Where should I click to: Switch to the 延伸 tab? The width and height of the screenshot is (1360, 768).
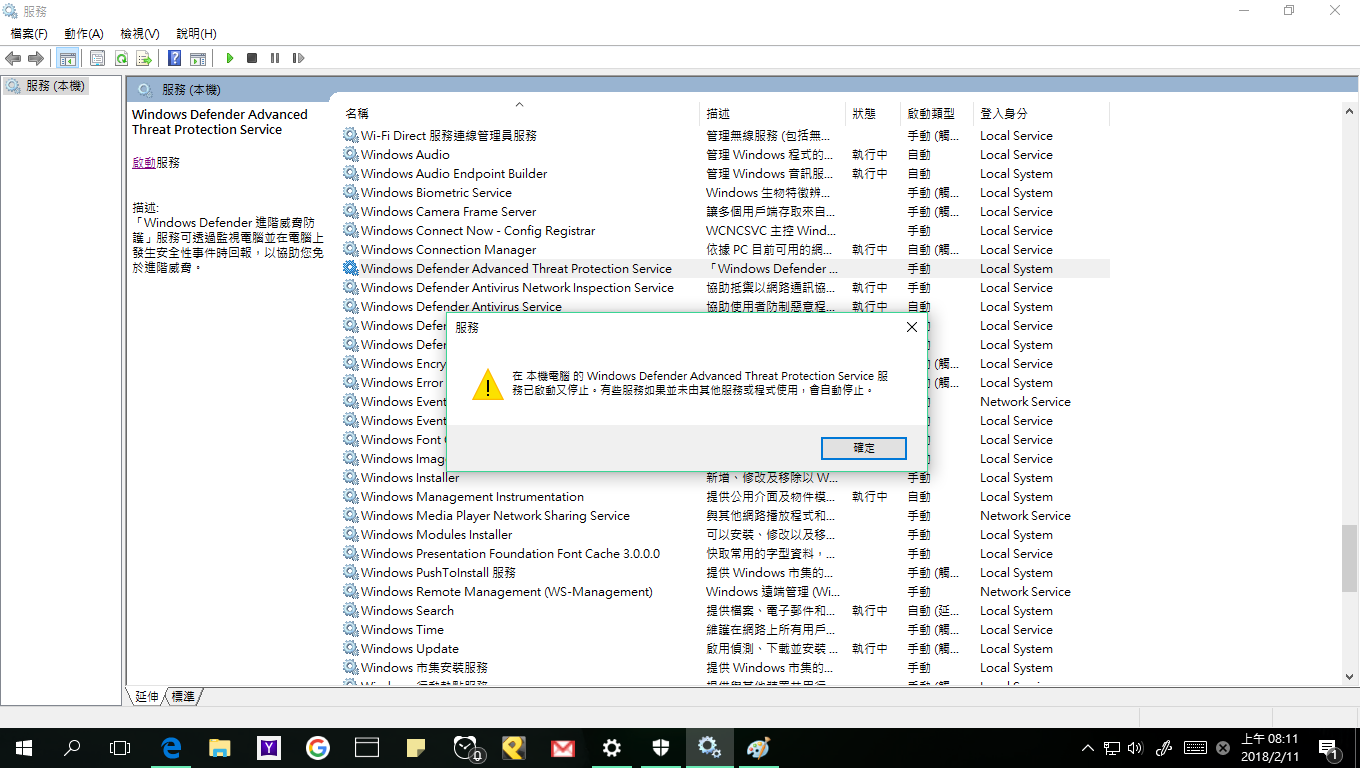click(147, 696)
